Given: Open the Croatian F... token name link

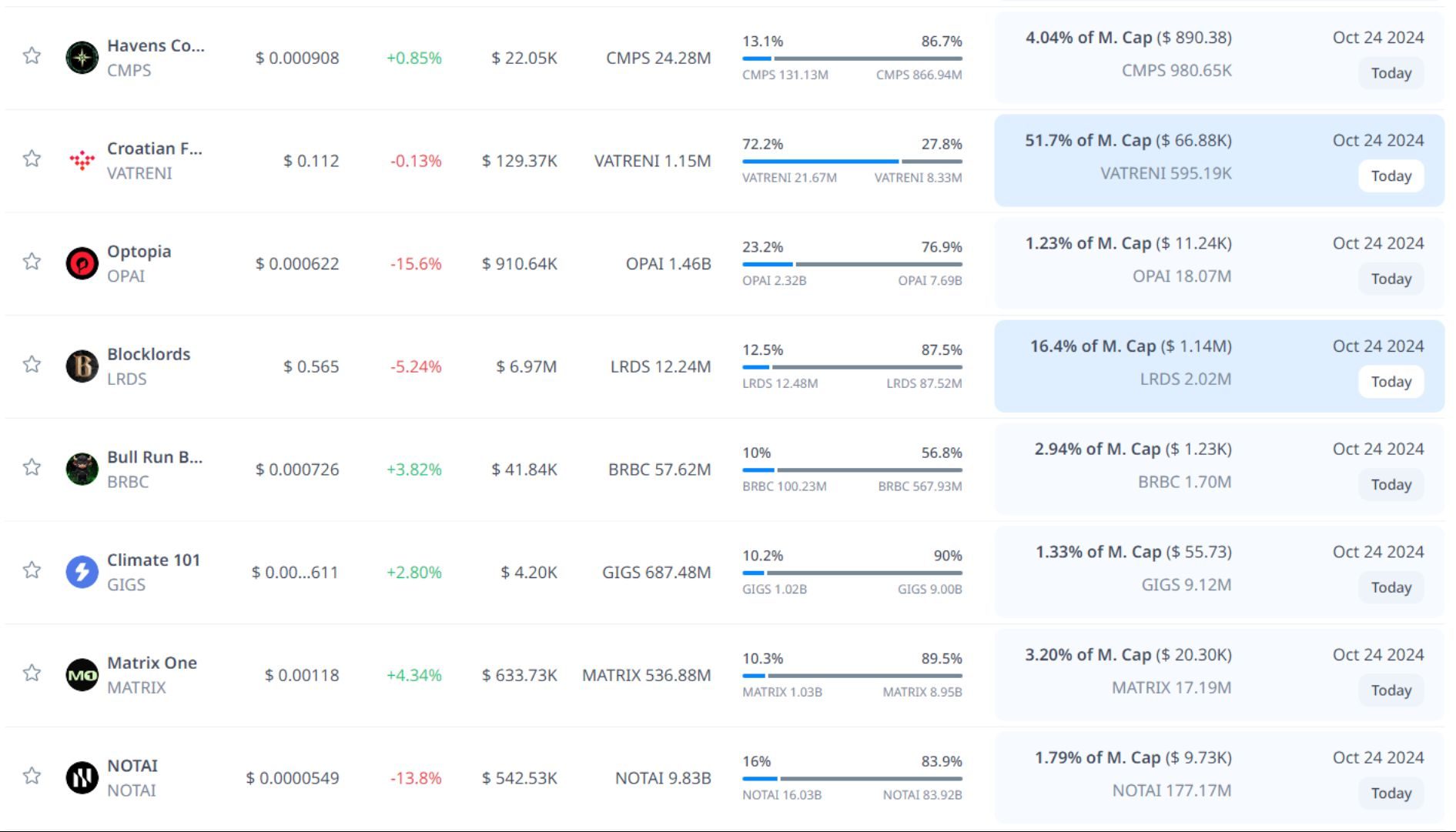Looking at the screenshot, I should tap(154, 149).
